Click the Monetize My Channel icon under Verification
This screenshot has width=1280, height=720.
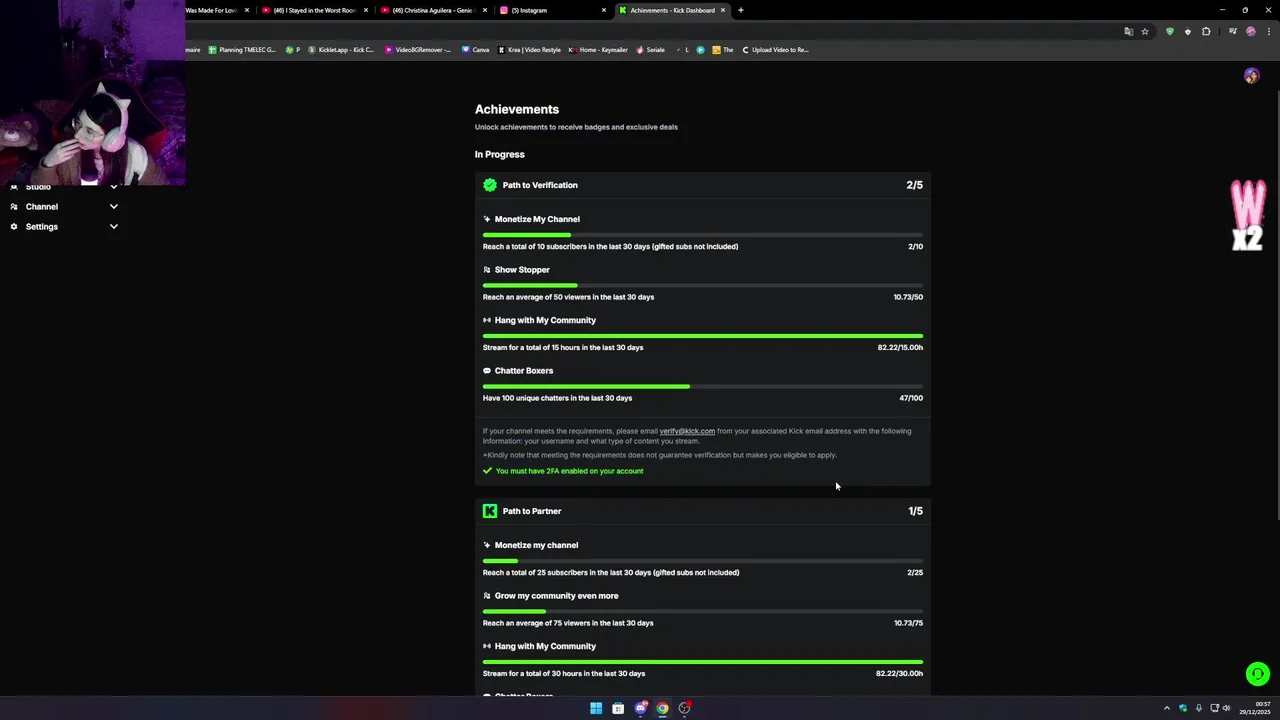(x=487, y=219)
